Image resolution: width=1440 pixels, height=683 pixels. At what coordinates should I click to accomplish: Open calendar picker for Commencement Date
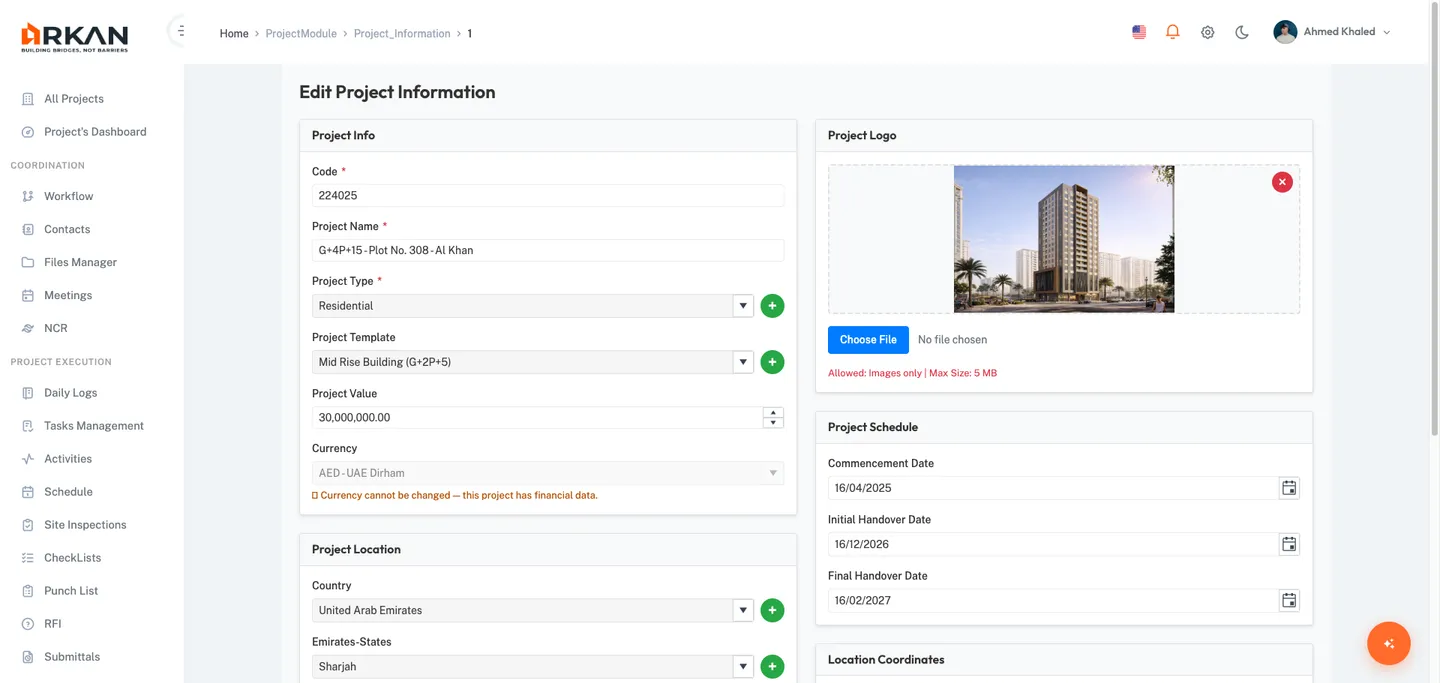point(1289,488)
